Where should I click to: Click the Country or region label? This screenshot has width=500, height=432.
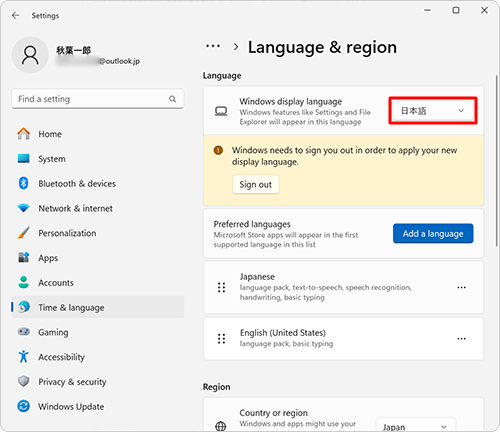[x=273, y=413]
